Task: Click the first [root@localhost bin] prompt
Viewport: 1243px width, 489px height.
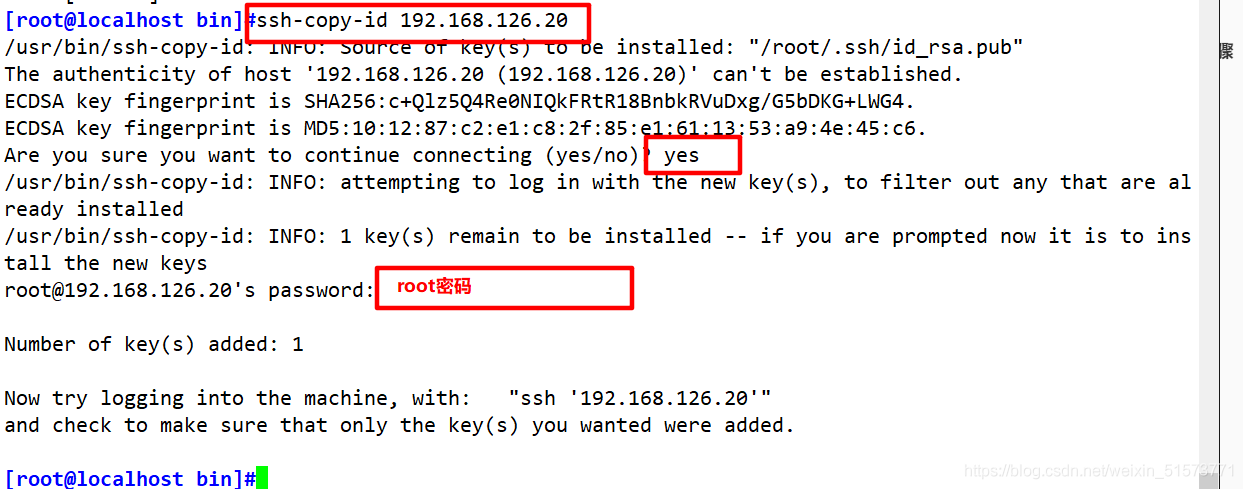Action: tap(124, 21)
